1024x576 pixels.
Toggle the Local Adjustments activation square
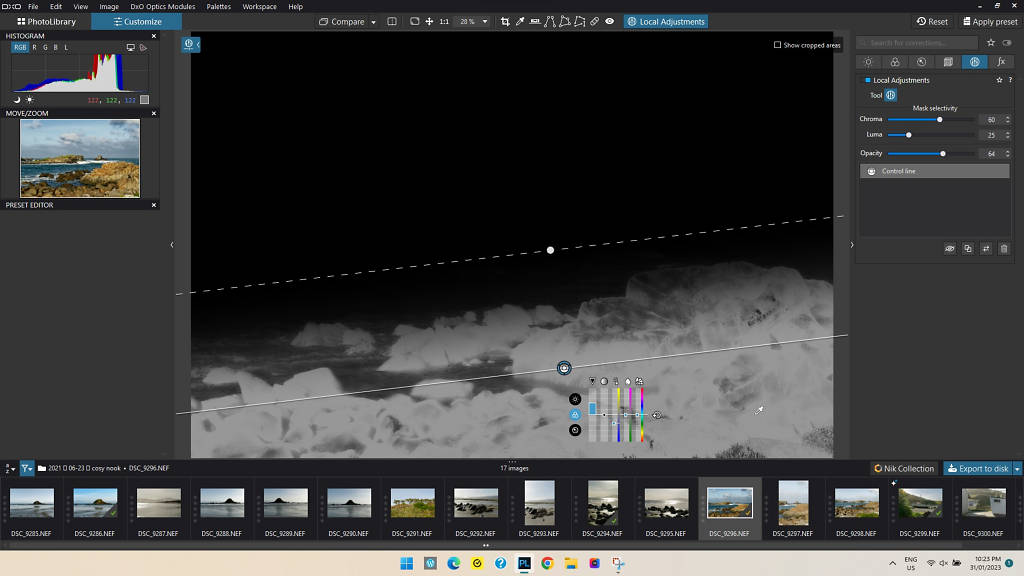tap(867, 80)
